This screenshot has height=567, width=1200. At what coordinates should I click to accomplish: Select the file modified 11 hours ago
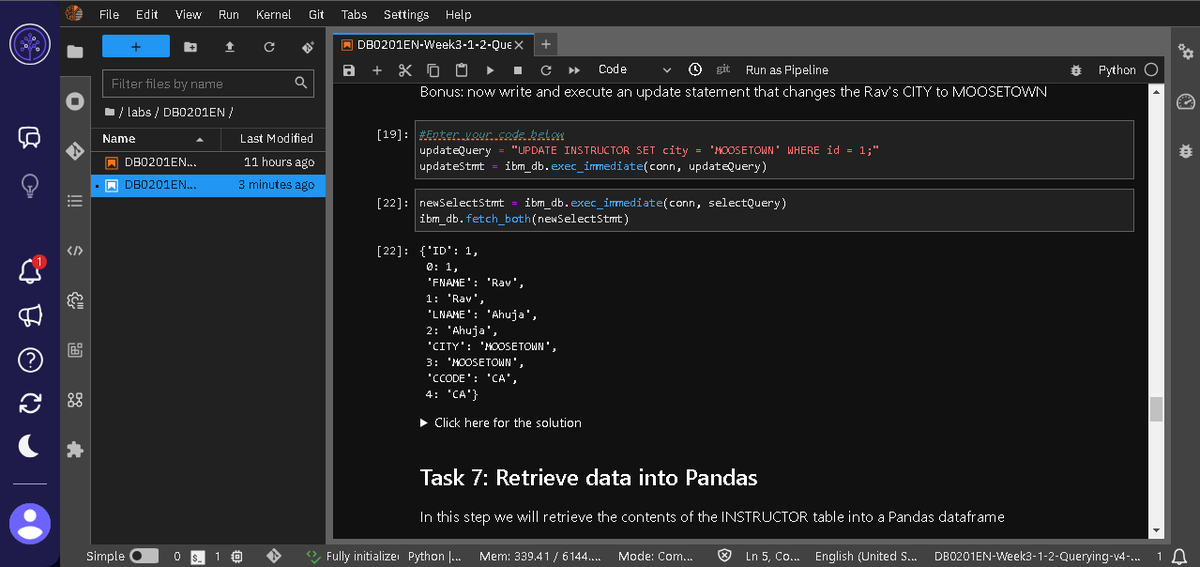click(x=208, y=162)
